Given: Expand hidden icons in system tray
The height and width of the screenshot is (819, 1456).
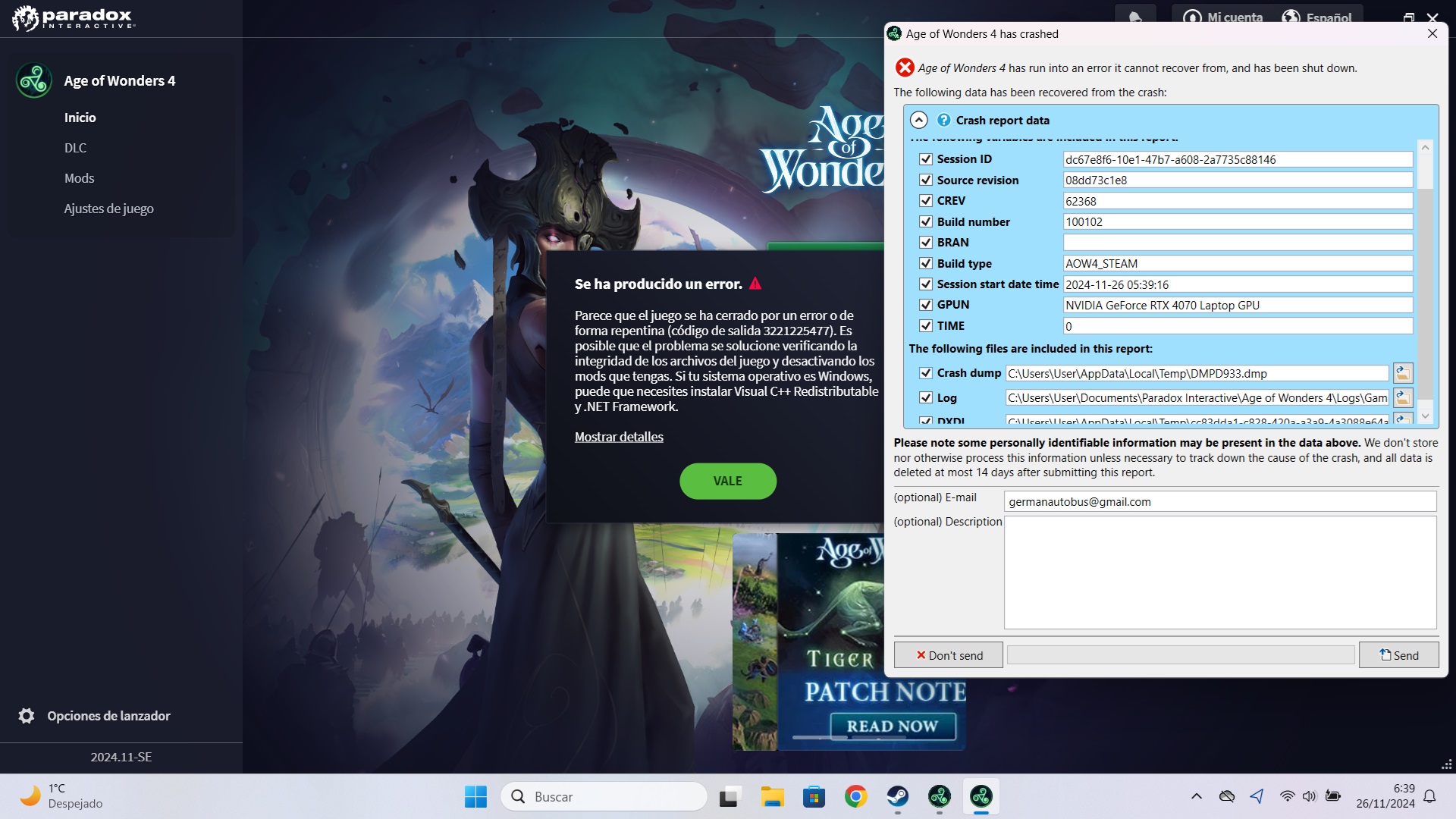Looking at the screenshot, I should pyautogui.click(x=1197, y=796).
